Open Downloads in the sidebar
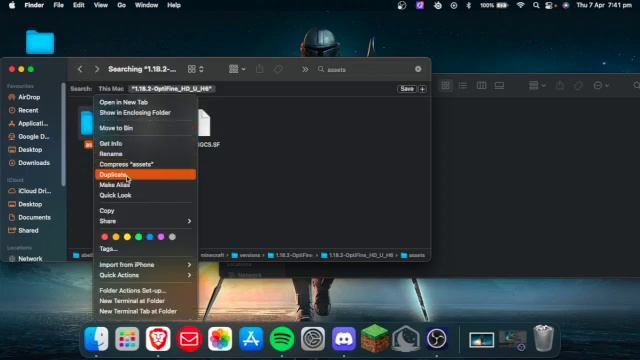Screen dimensions: 640x360 click(34, 163)
